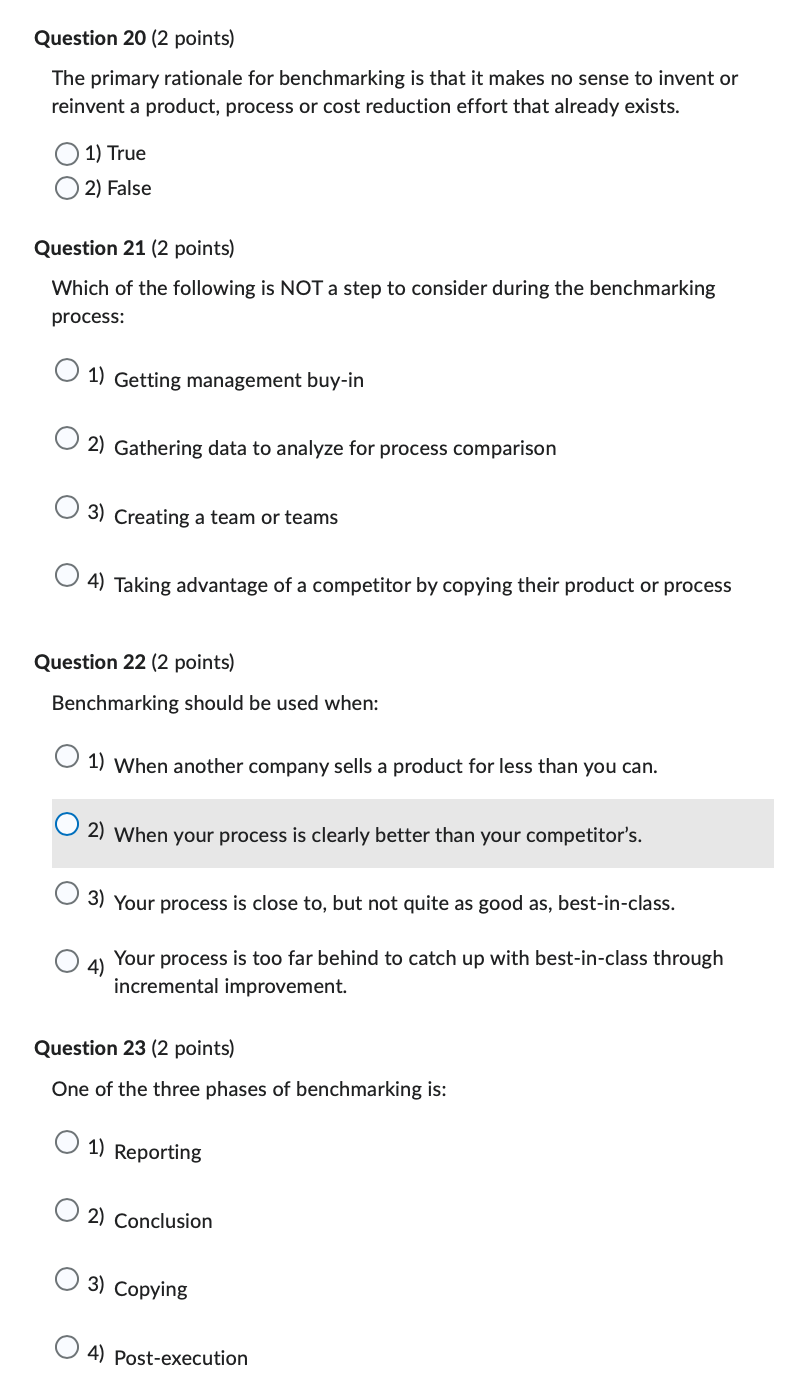794x1400 pixels.
Task: Select "True" for Question 20
Action: pos(67,153)
